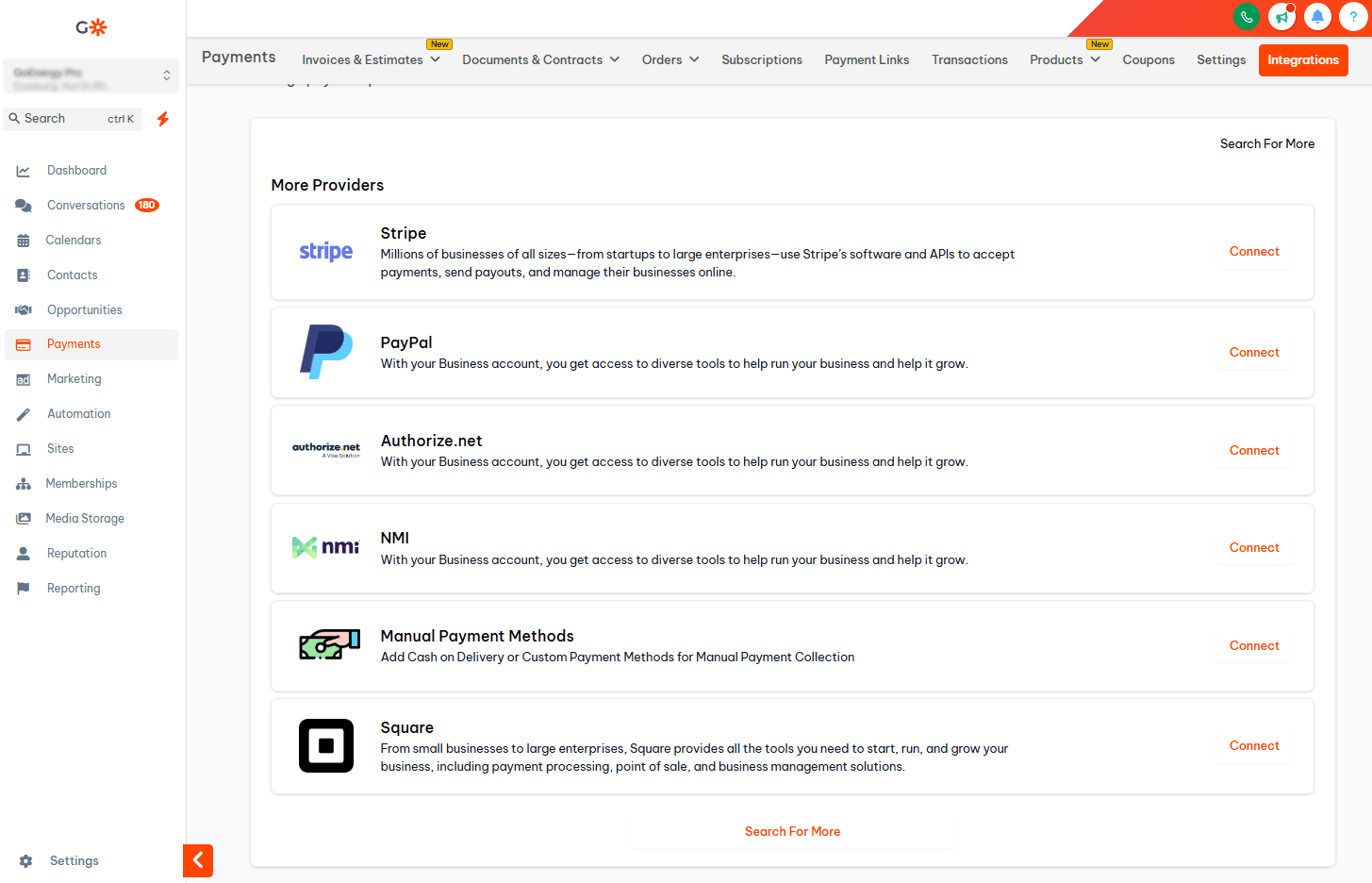1372x883 pixels.
Task: Connect the PayPal provider
Action: (1254, 353)
